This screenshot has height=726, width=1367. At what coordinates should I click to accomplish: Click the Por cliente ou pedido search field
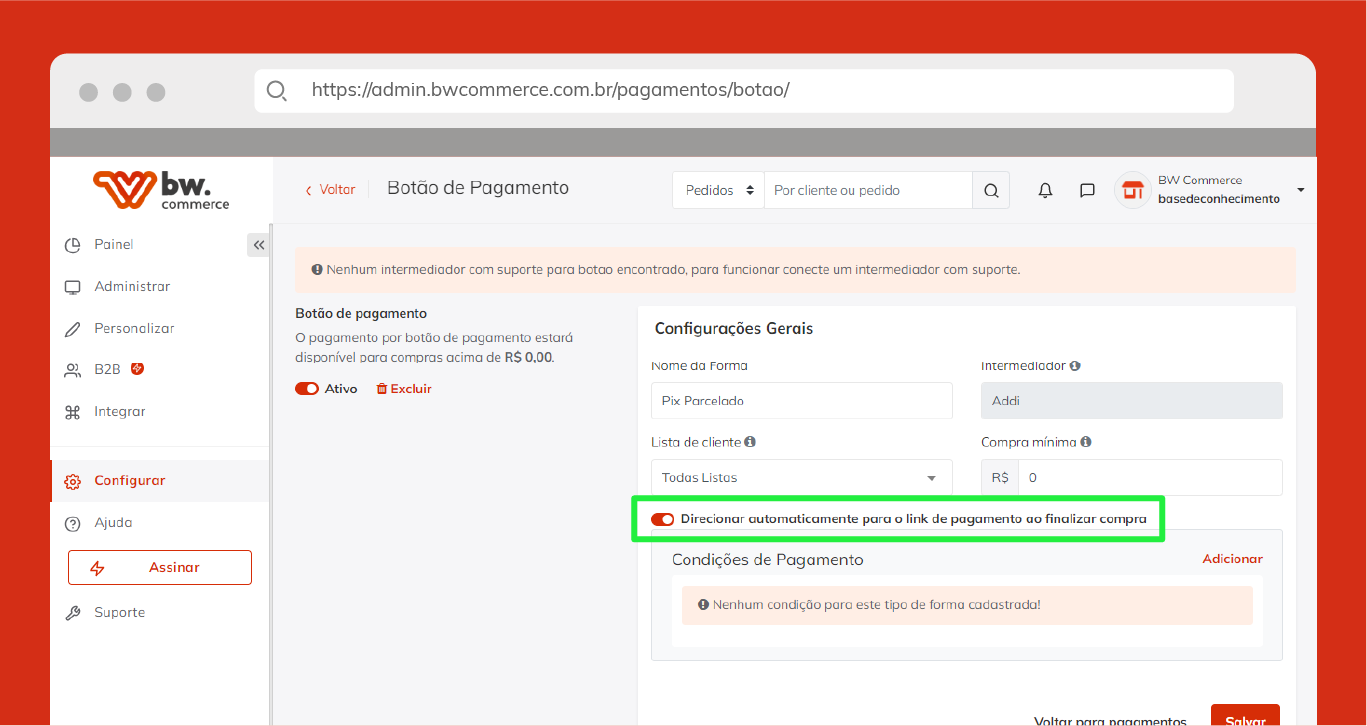[x=868, y=190]
